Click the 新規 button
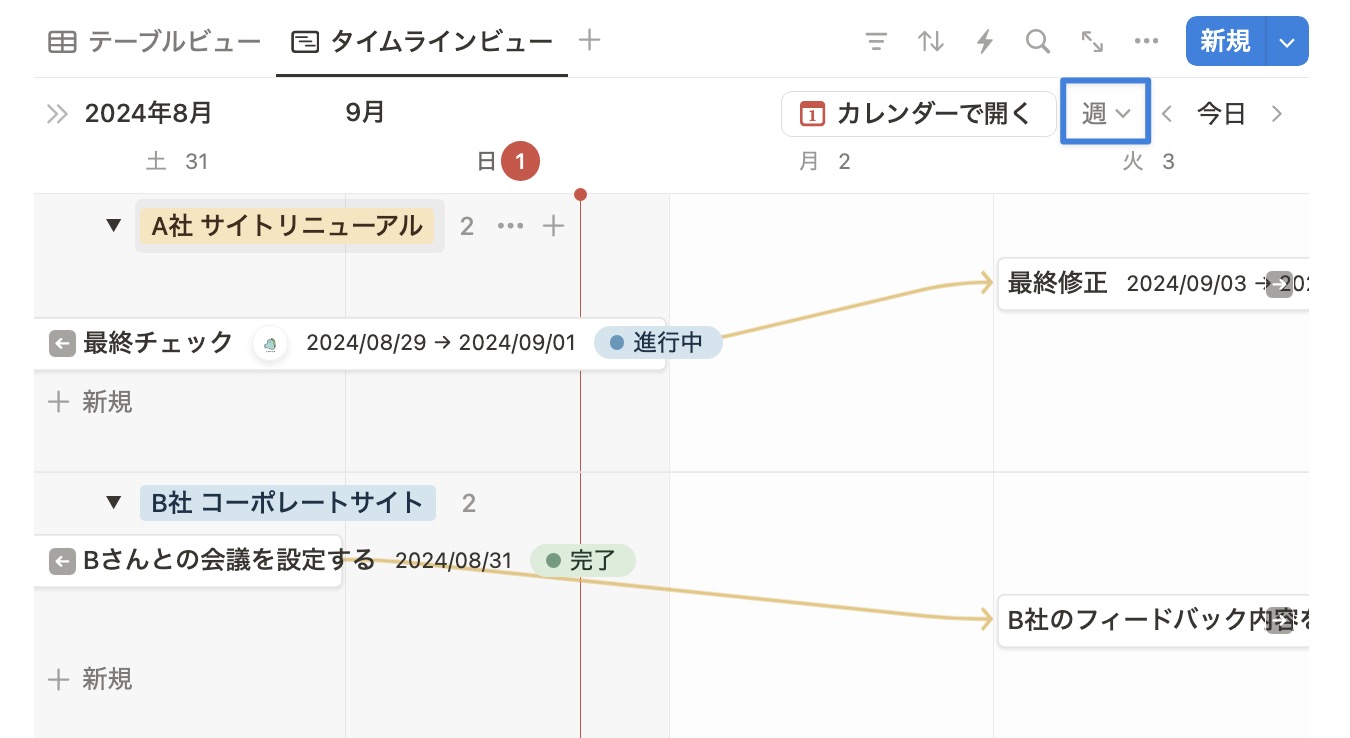 [1226, 41]
